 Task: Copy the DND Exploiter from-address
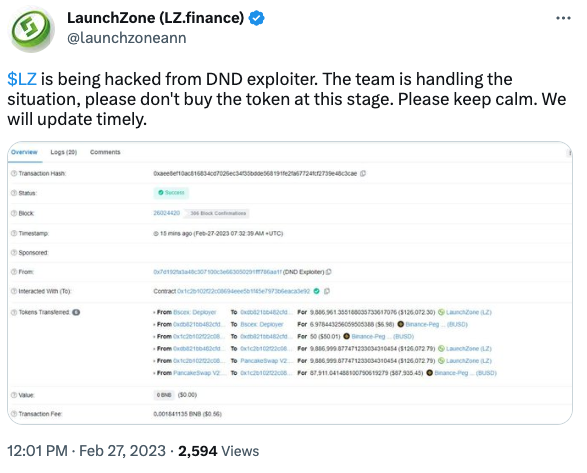[329, 272]
